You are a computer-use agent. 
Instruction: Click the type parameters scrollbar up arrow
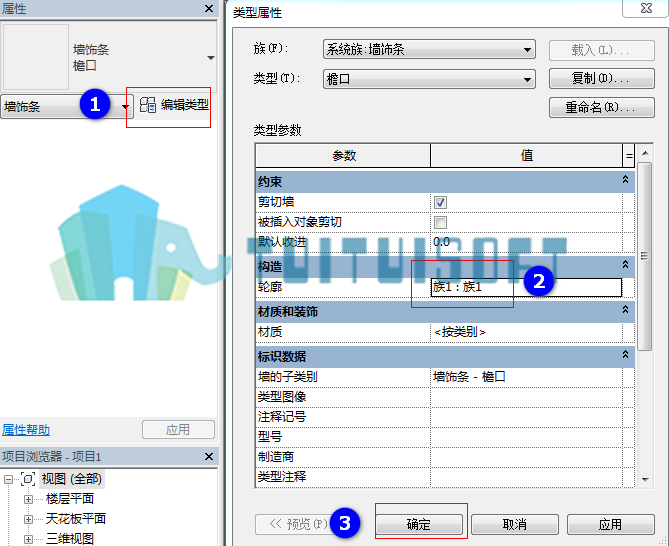[x=645, y=153]
